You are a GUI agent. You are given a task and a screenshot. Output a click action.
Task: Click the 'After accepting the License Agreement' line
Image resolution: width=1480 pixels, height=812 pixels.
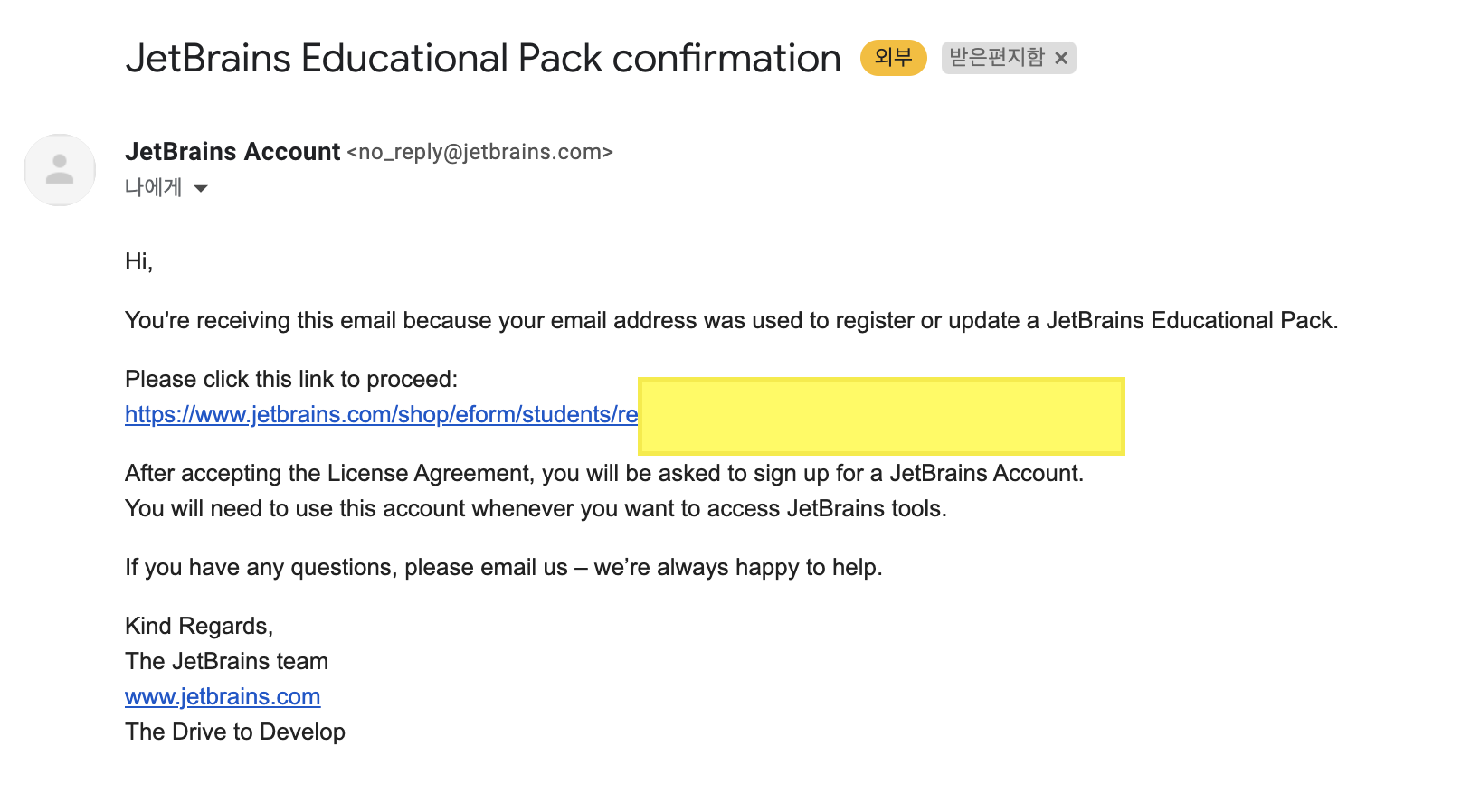(x=603, y=473)
